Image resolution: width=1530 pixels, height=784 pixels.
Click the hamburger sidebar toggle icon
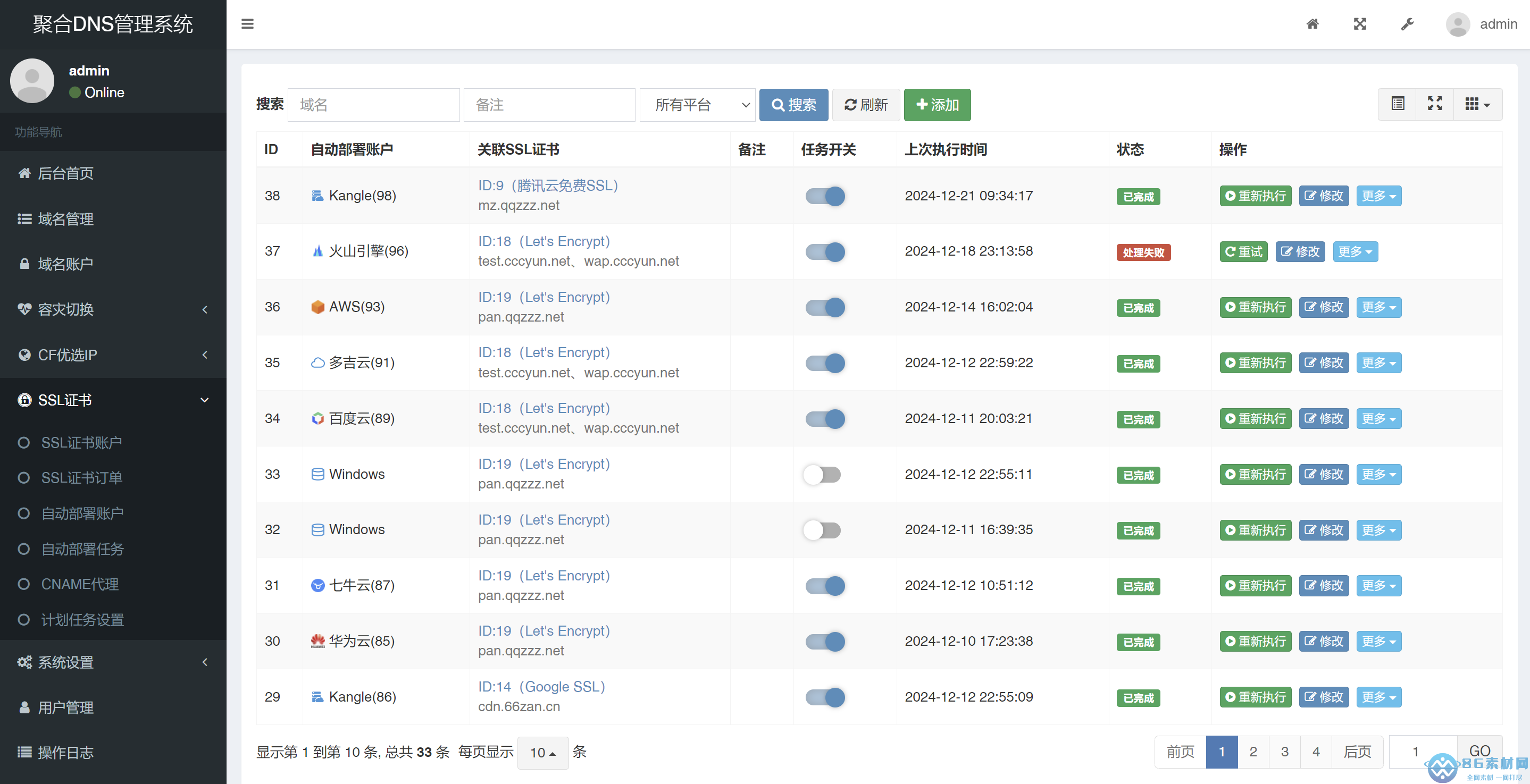pos(247,24)
